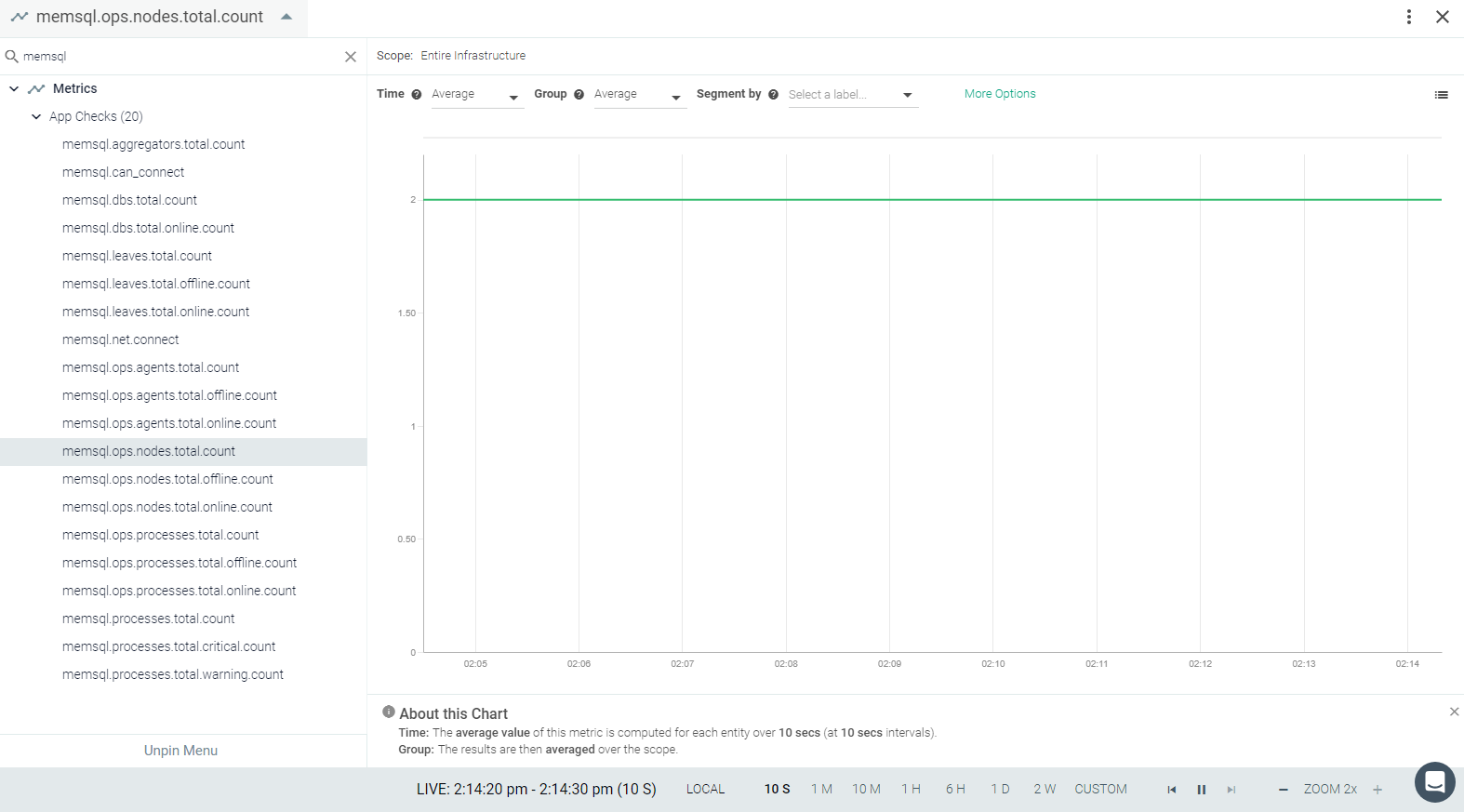The width and height of the screenshot is (1464, 812).
Task: Clear the memsql search field
Action: click(351, 57)
